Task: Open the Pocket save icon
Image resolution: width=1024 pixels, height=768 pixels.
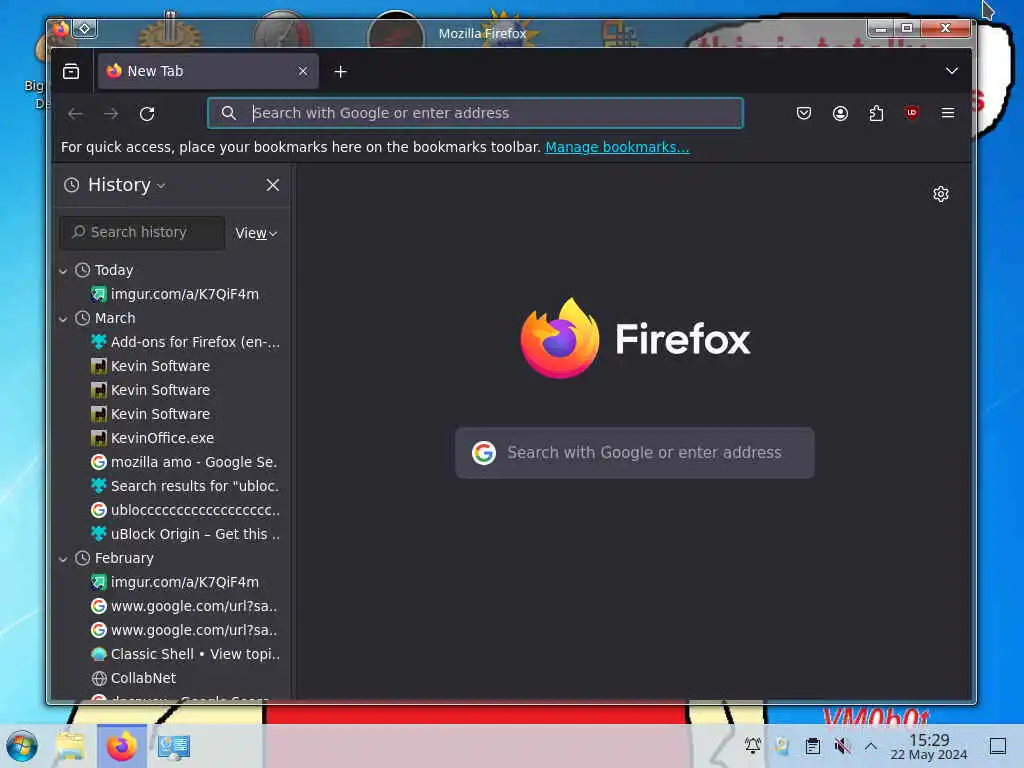Action: coord(804,114)
